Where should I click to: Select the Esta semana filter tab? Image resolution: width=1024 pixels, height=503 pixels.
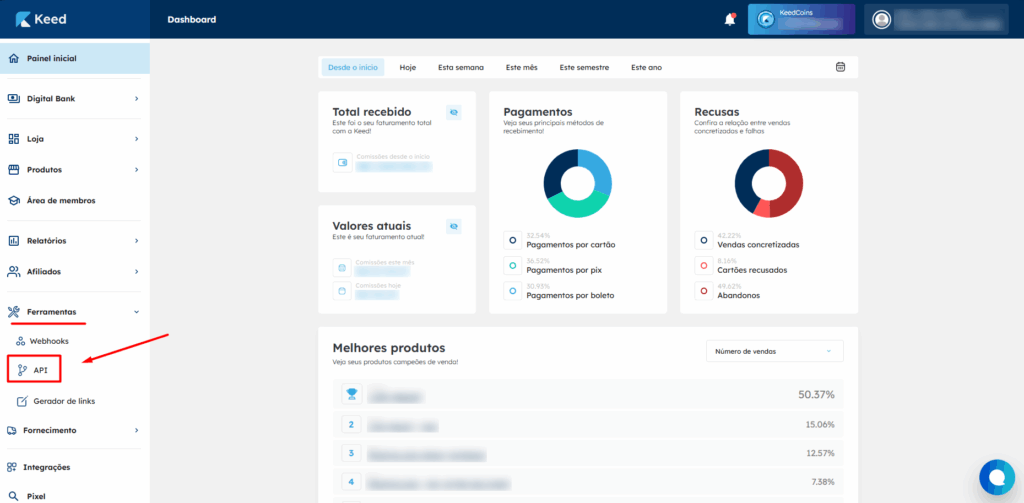coord(460,67)
